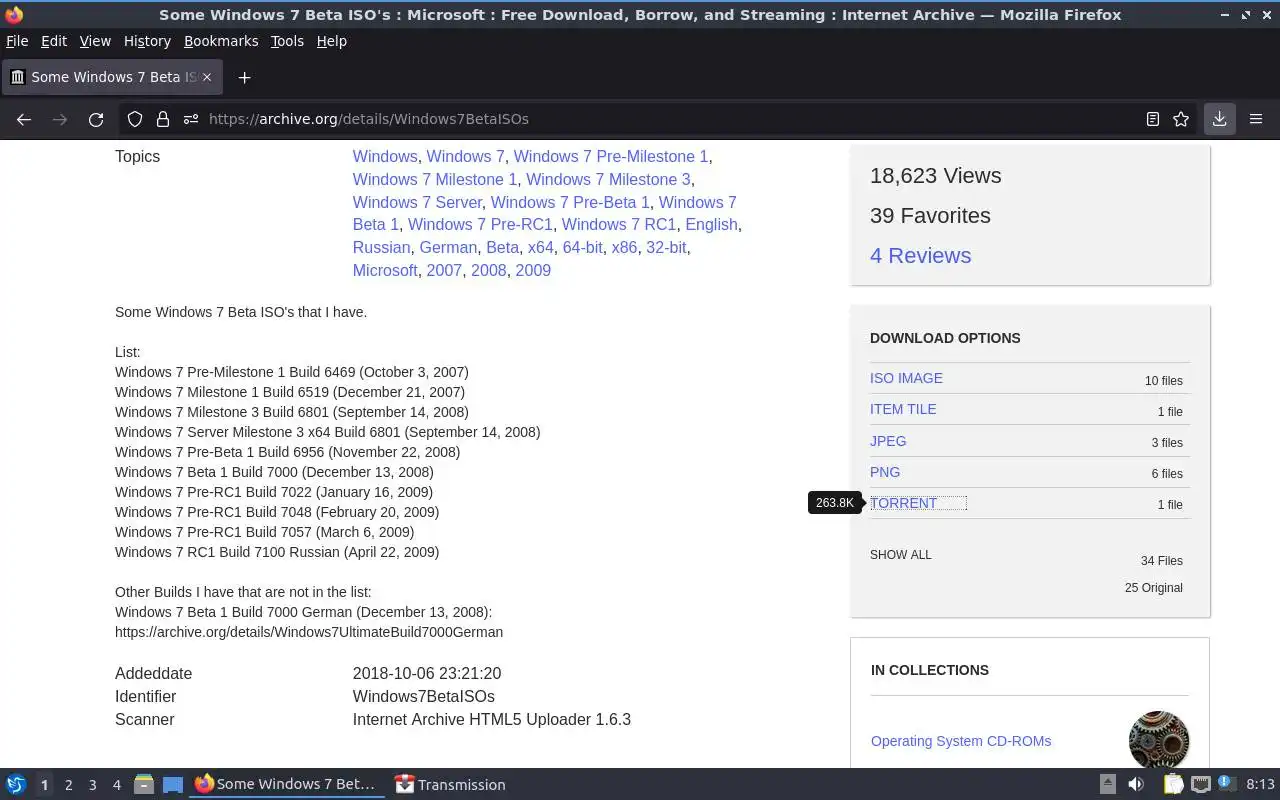Click the Windows 7 Pre-Beta 1 topic
The image size is (1280, 800).
pyautogui.click(x=570, y=202)
